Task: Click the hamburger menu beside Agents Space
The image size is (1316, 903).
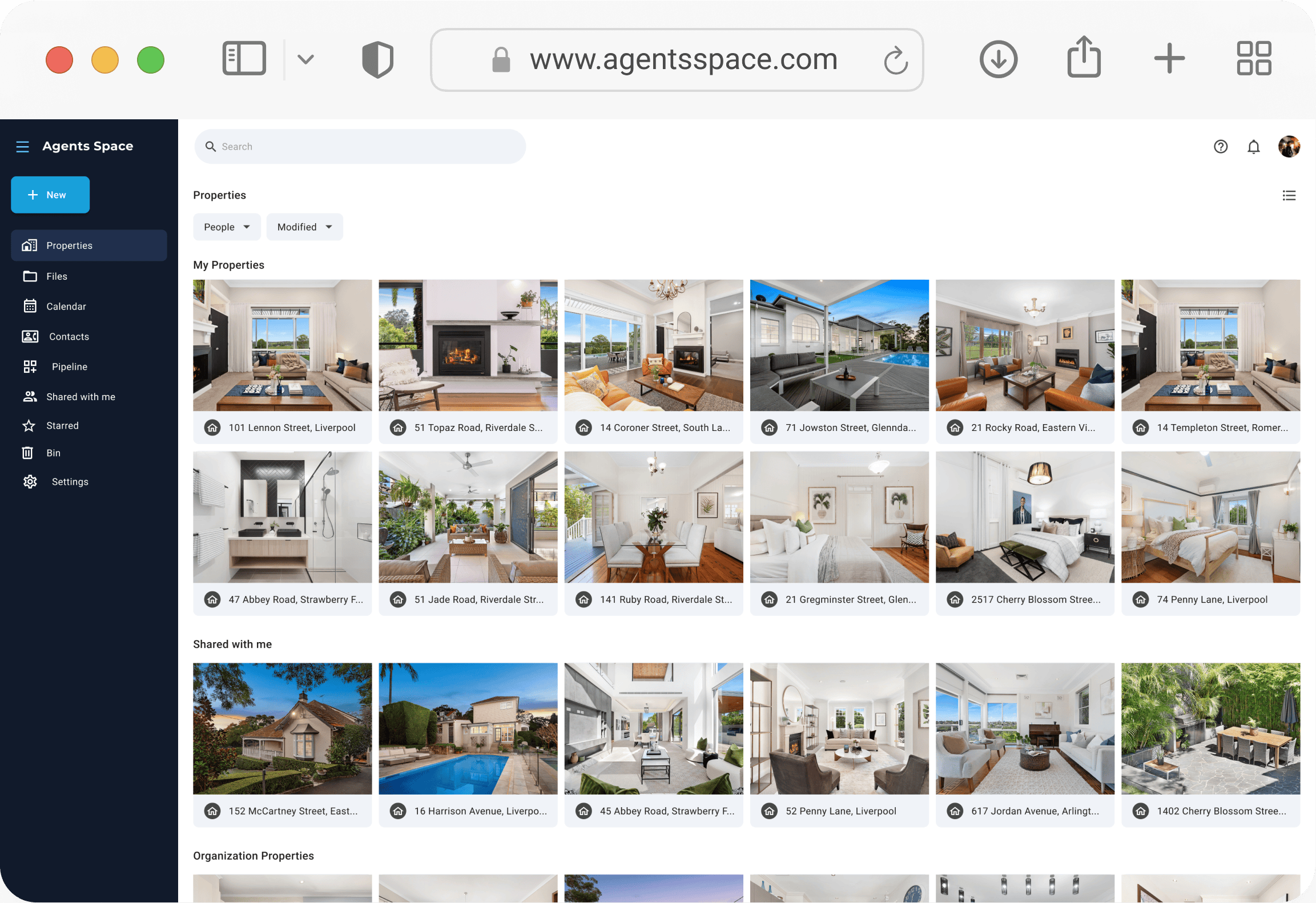Action: pos(22,147)
